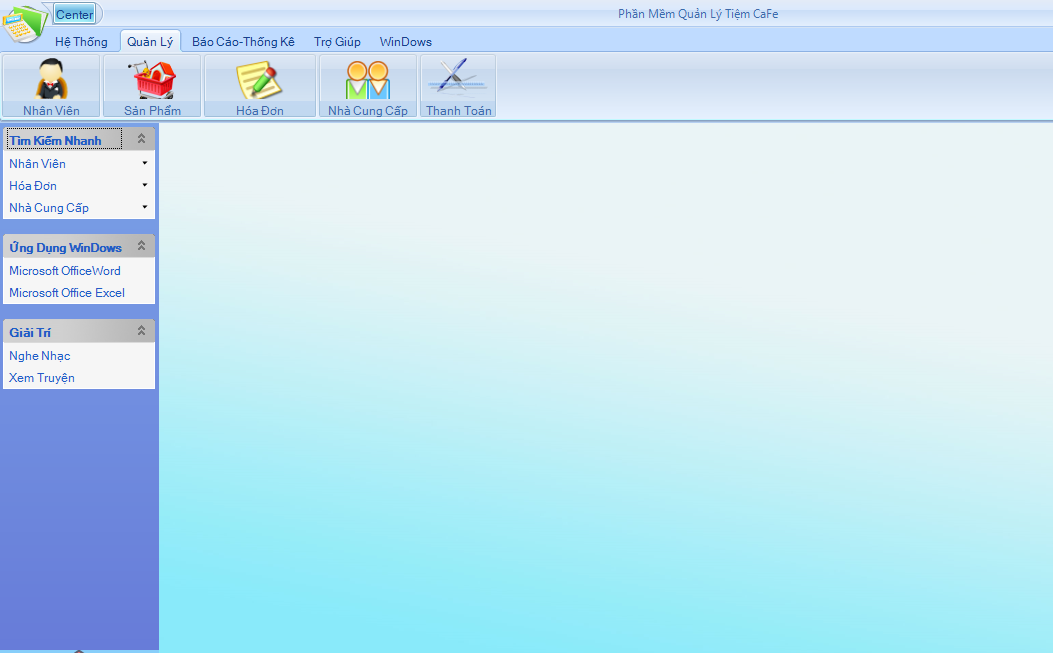1053x653 pixels.
Task: Launch Microsoft OfficeWord link
Action: tap(65, 271)
